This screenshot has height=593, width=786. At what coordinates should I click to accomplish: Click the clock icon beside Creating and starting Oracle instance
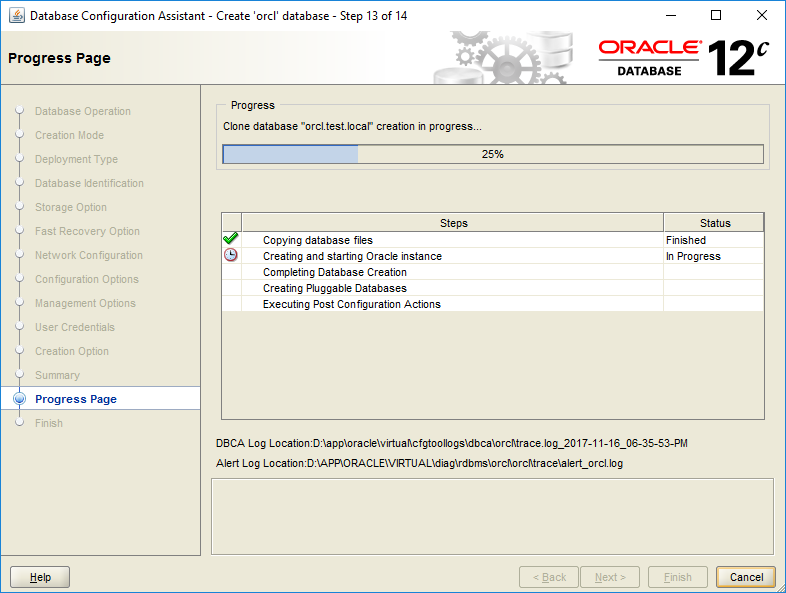[231, 255]
